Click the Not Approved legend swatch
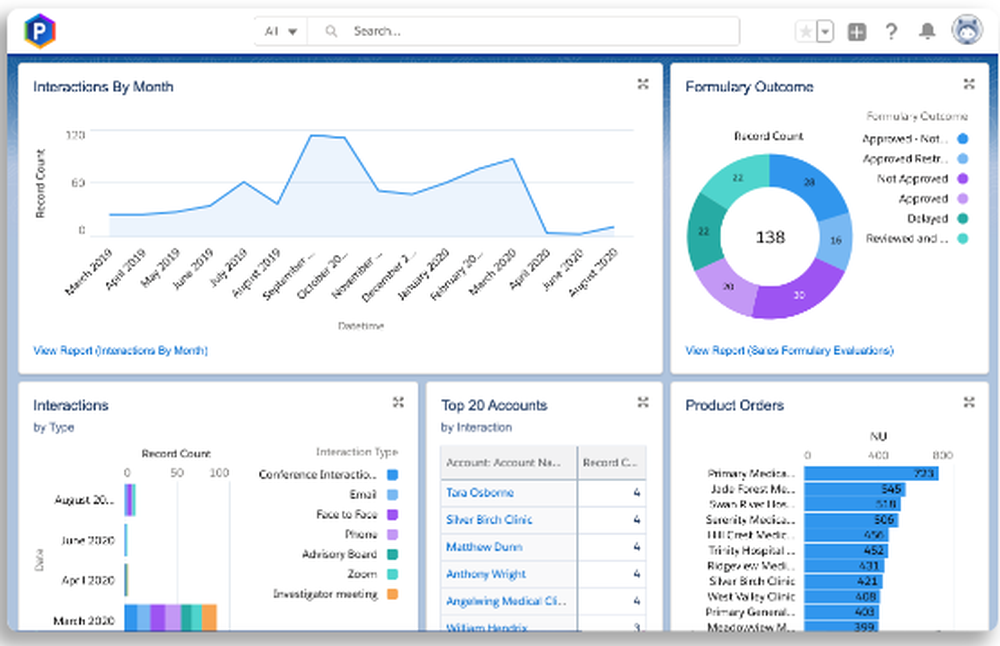 click(962, 179)
